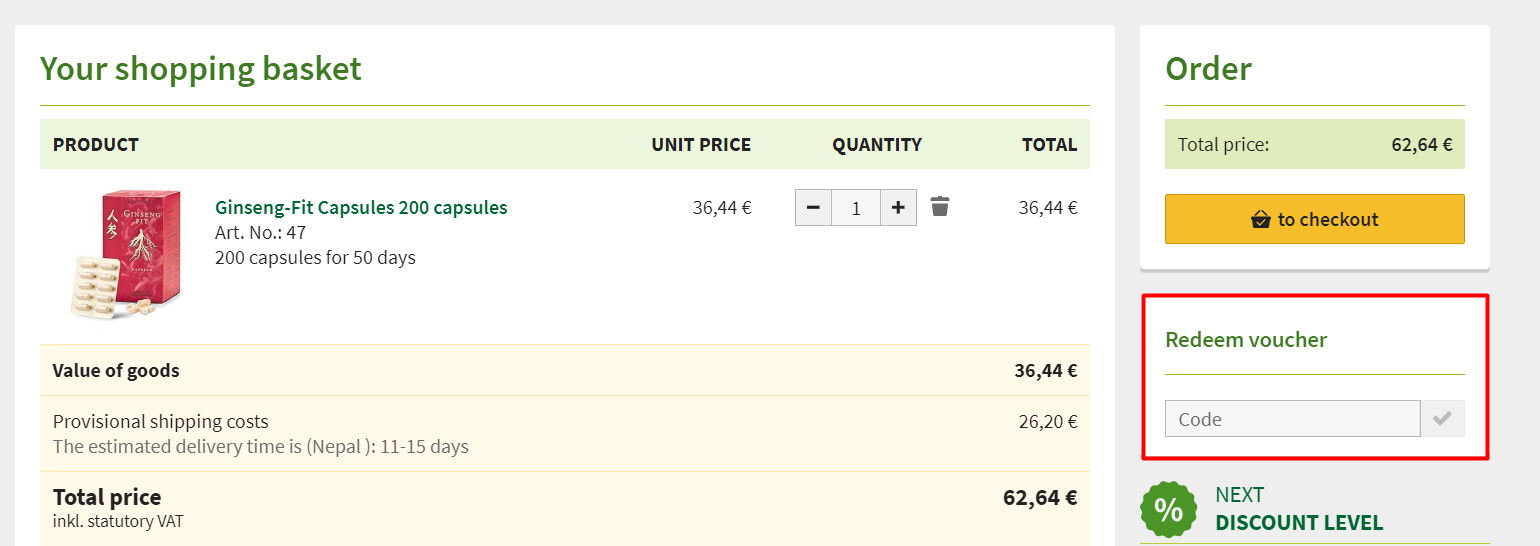Open the NEXT DISCOUNT LEVEL section
This screenshot has height=546, width=1540.
click(1299, 509)
